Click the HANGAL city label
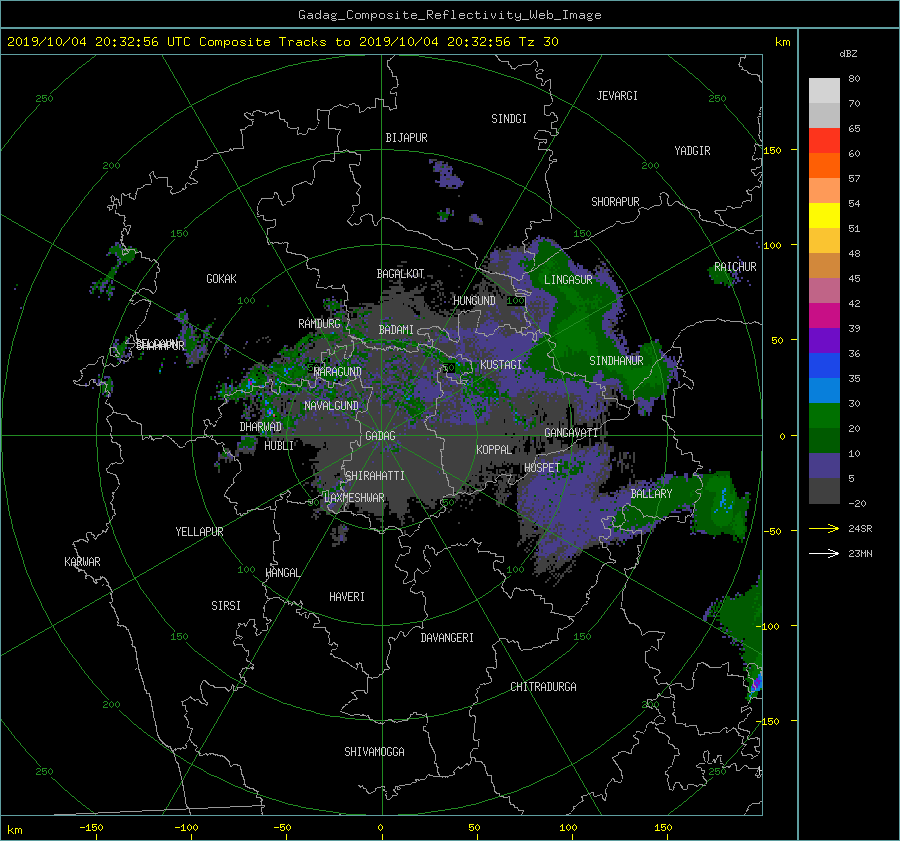Viewport: 900px width, 841px height. [x=283, y=573]
